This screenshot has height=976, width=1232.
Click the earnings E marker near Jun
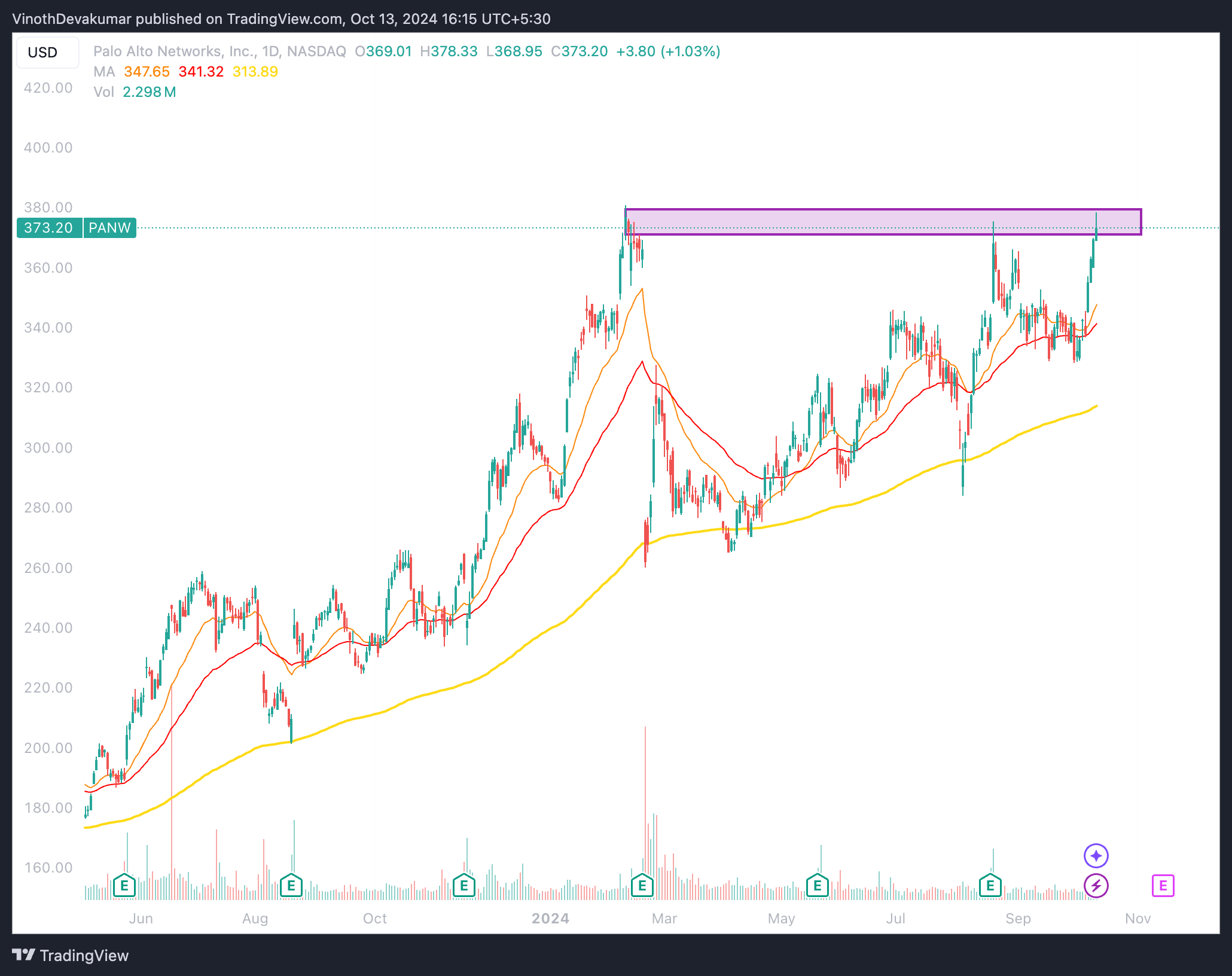tap(124, 885)
